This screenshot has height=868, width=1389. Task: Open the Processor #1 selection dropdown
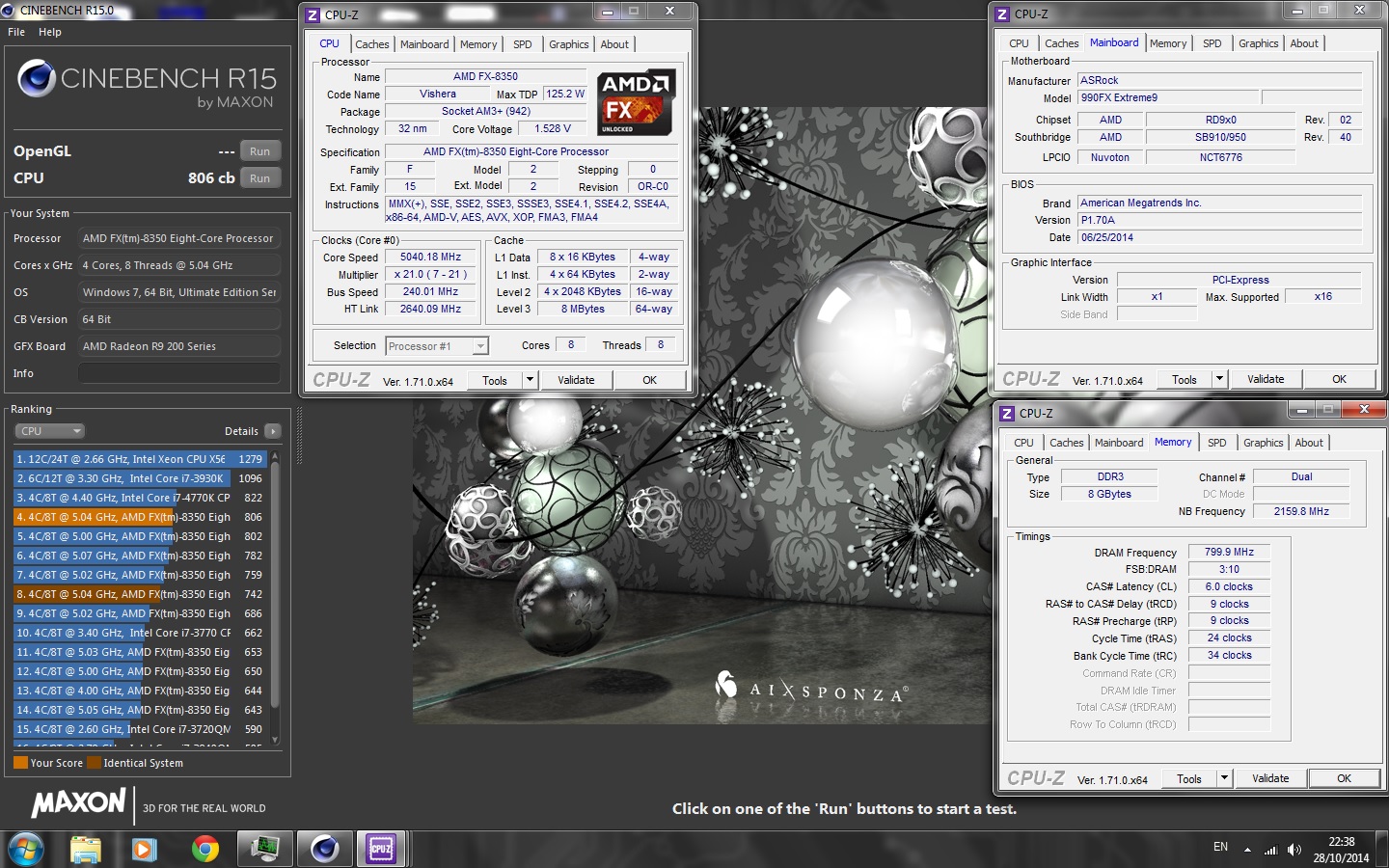point(437,346)
